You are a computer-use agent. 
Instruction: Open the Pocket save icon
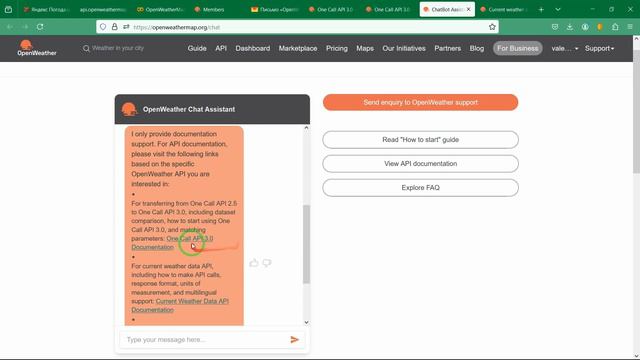pyautogui.click(x=555, y=27)
